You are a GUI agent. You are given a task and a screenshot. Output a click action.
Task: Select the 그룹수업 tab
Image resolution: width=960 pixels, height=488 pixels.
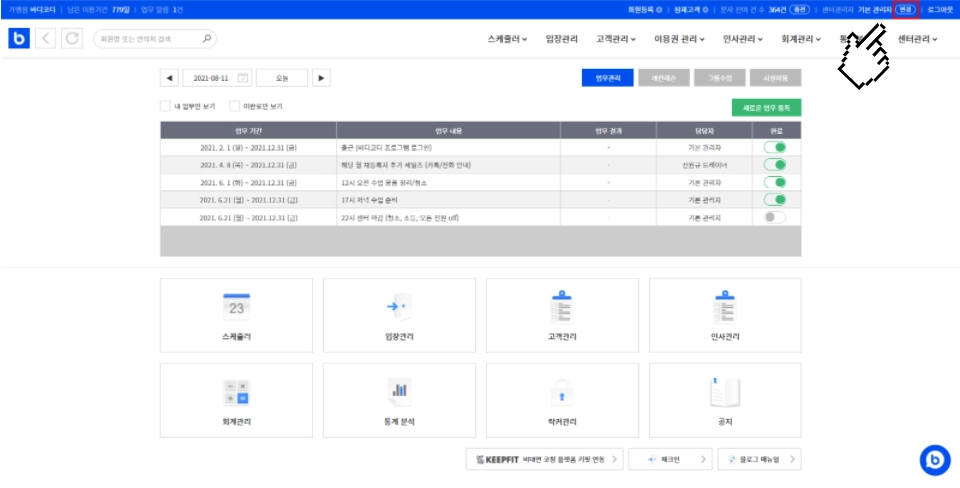719,78
